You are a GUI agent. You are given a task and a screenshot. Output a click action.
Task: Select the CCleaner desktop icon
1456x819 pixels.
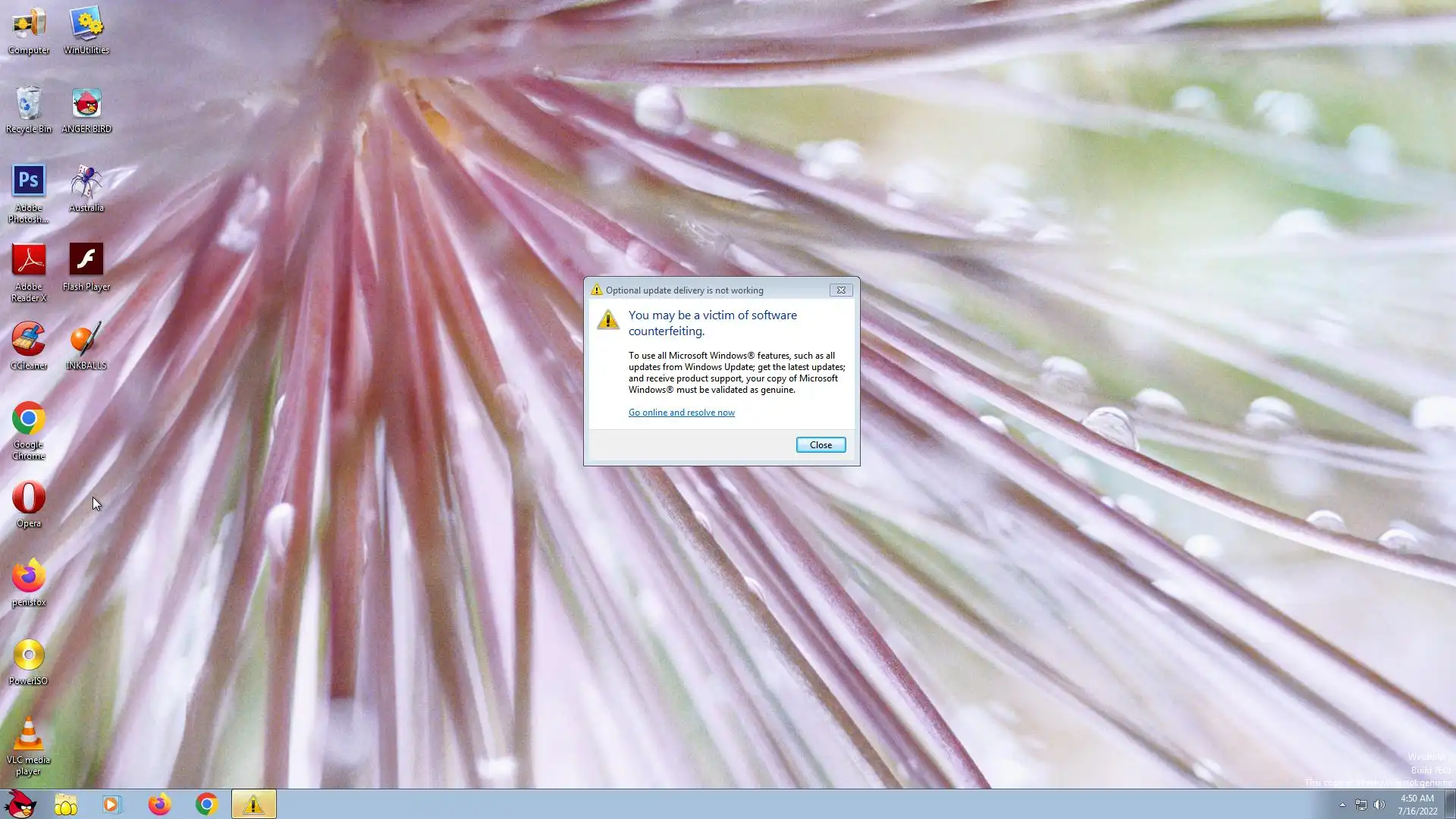[x=28, y=340]
